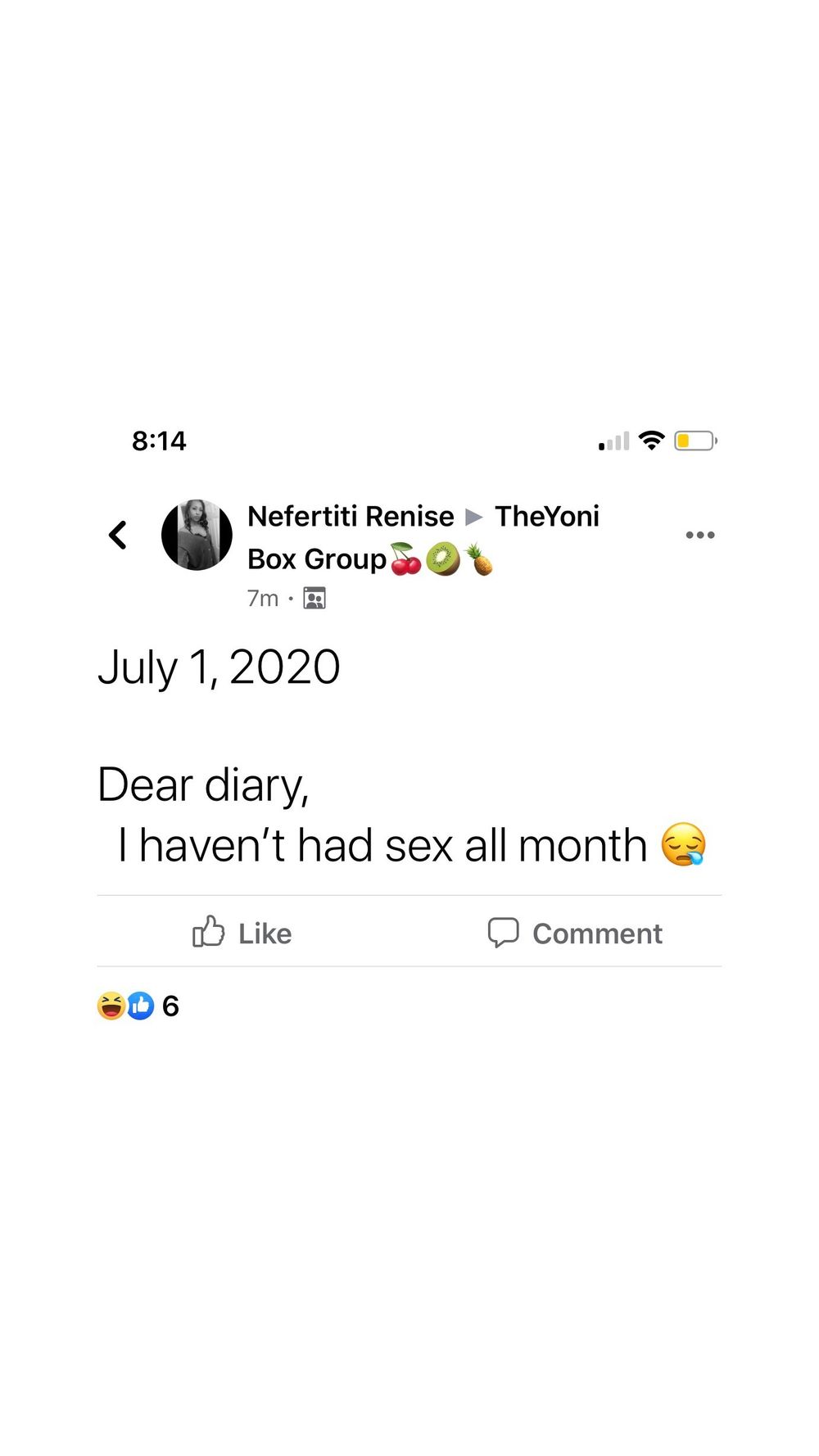Tap the blue thumbs-up reaction icon
This screenshot has height=1456, width=819.
pos(141,1006)
